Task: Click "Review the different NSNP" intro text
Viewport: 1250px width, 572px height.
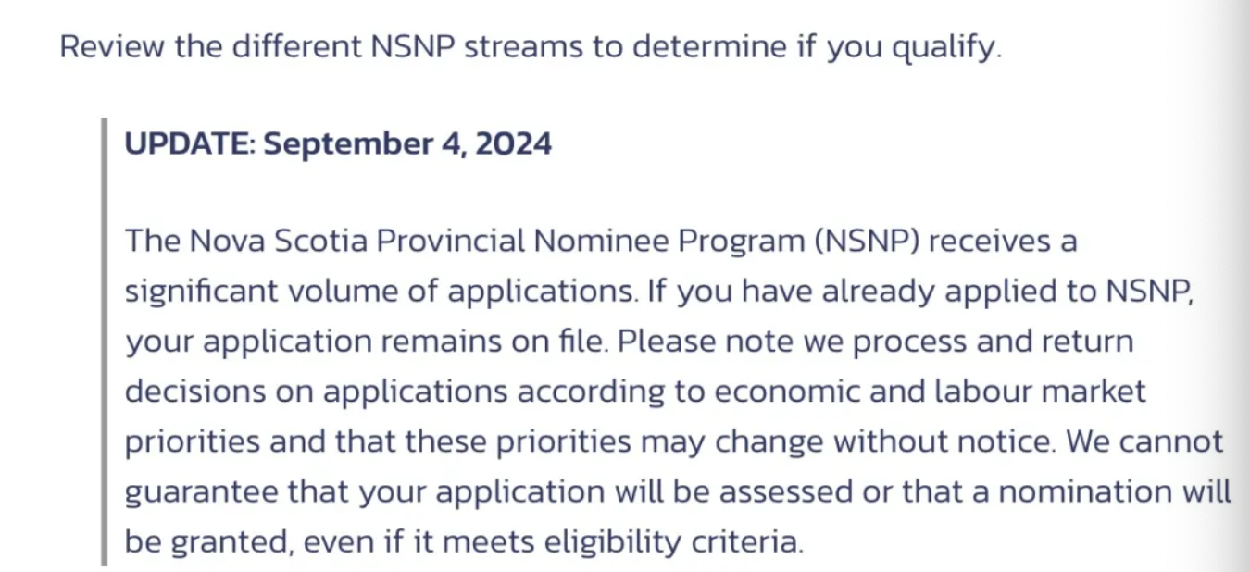Action: [x=257, y=47]
